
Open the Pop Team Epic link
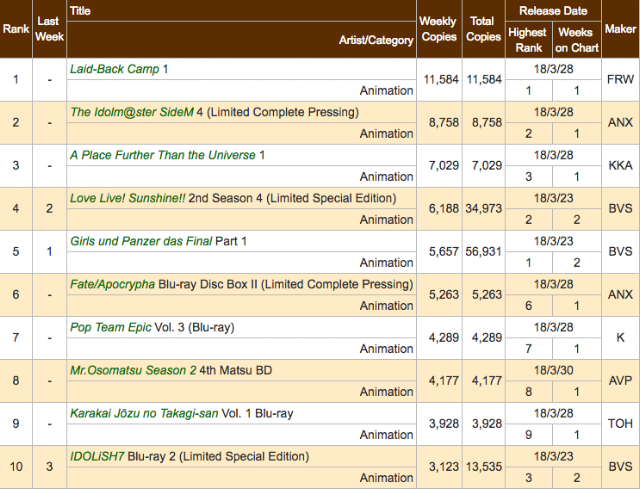(x=111, y=327)
